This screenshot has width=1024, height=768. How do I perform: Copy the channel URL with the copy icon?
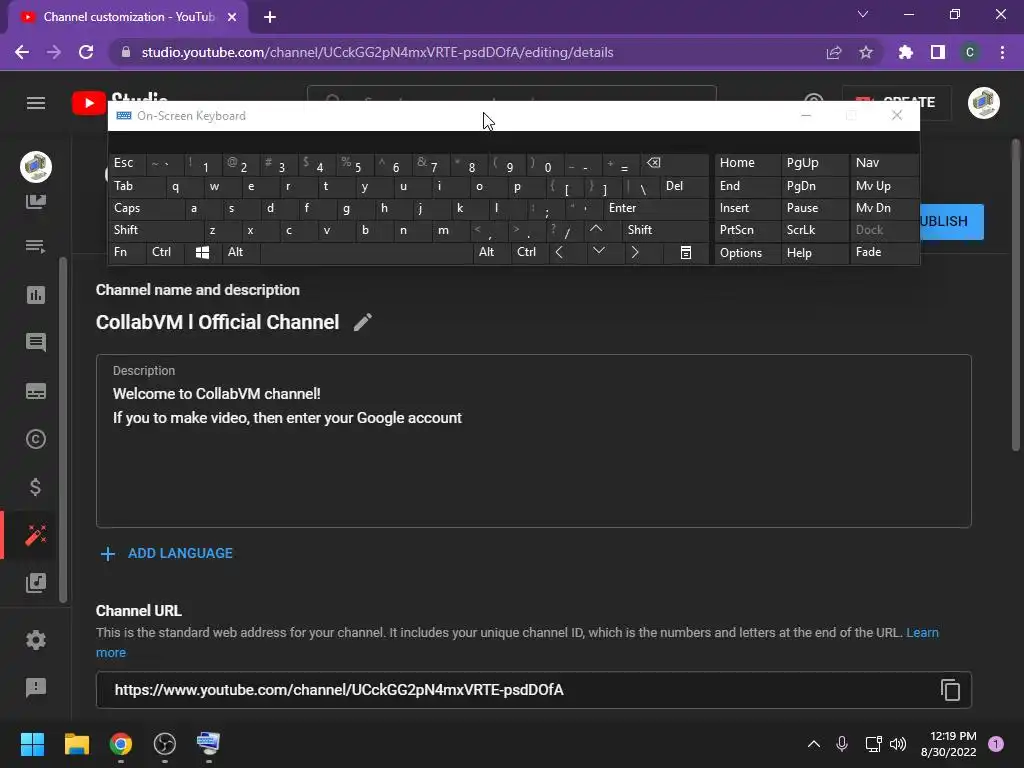(x=950, y=690)
